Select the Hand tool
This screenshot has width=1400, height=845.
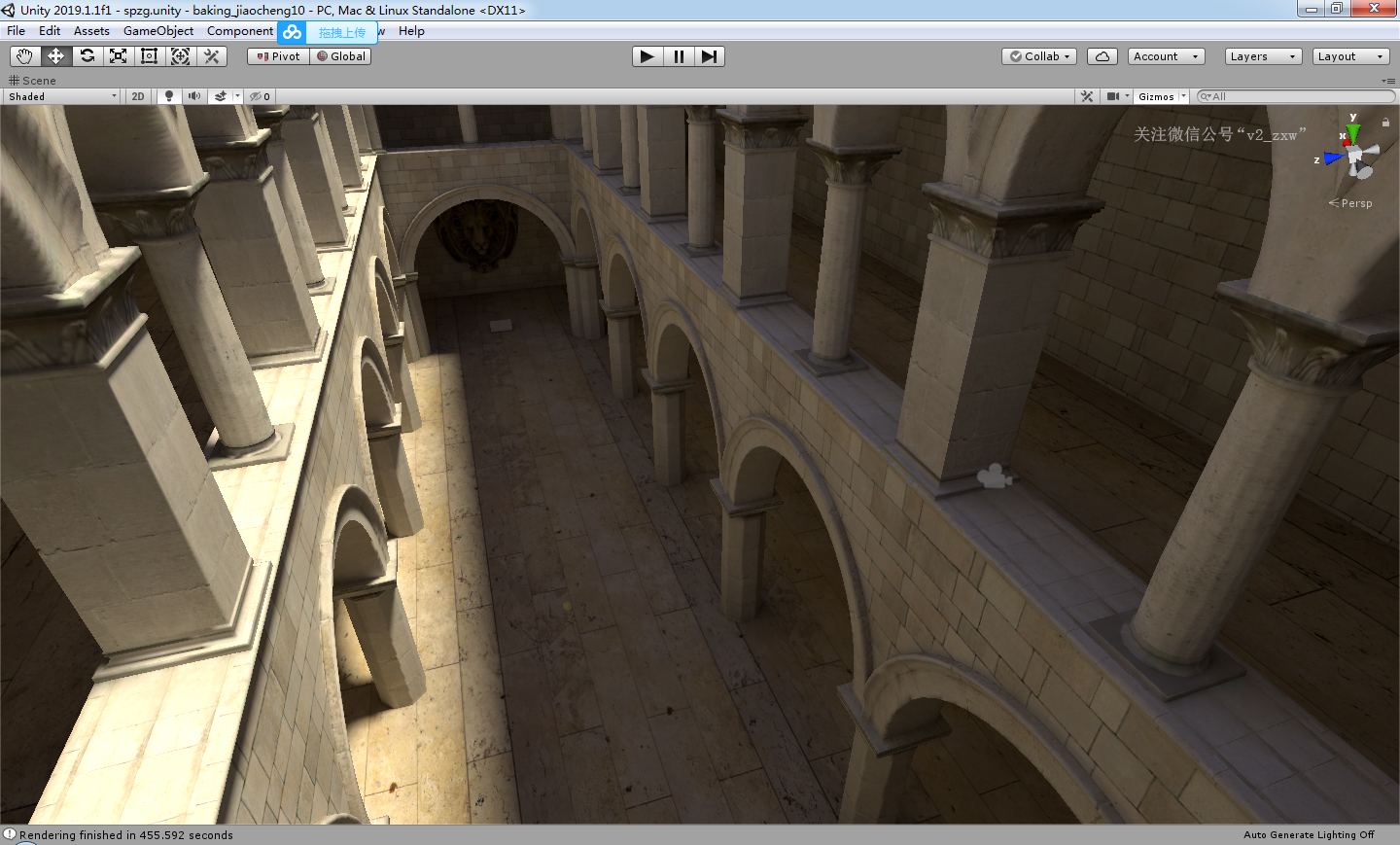[24, 56]
